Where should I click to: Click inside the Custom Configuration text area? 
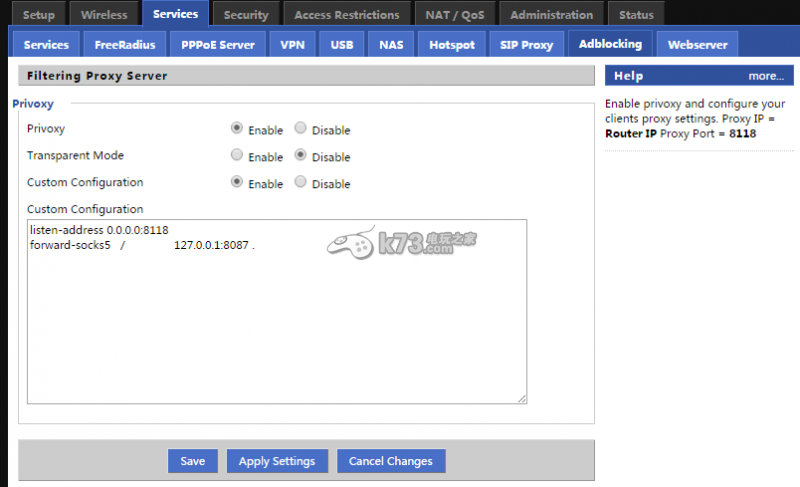(x=277, y=320)
